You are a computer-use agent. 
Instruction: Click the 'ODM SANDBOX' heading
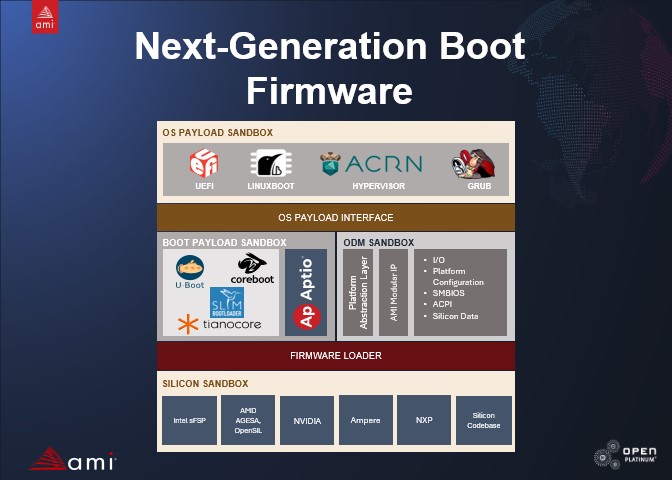coord(378,243)
